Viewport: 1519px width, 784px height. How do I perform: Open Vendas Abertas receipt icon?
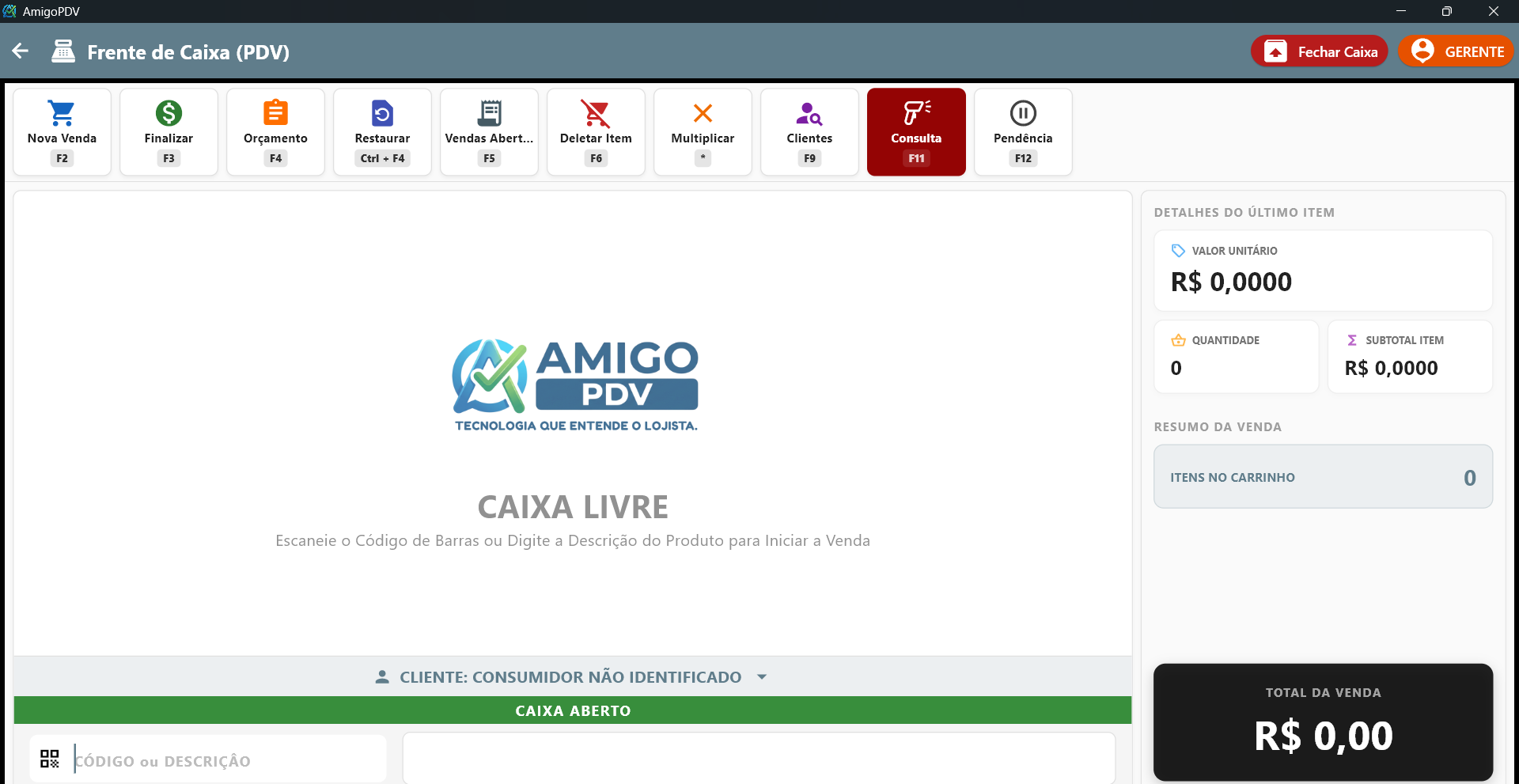pos(489,113)
